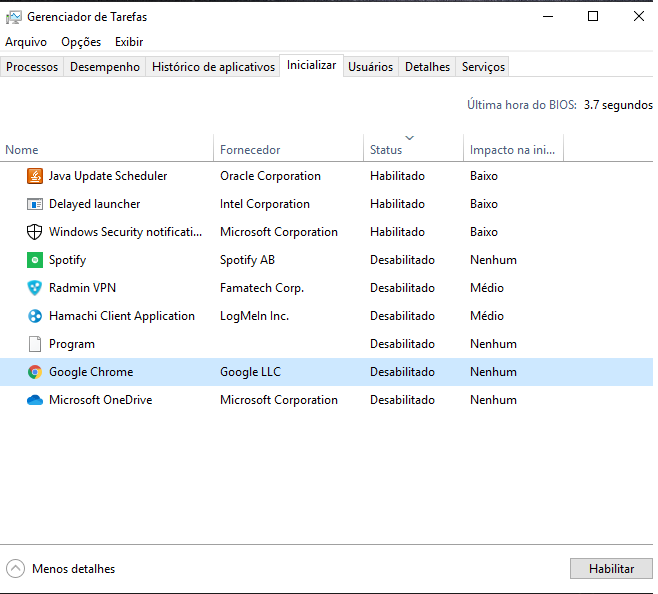Select Windows Security notification row name
658x594 pixels.
point(125,232)
